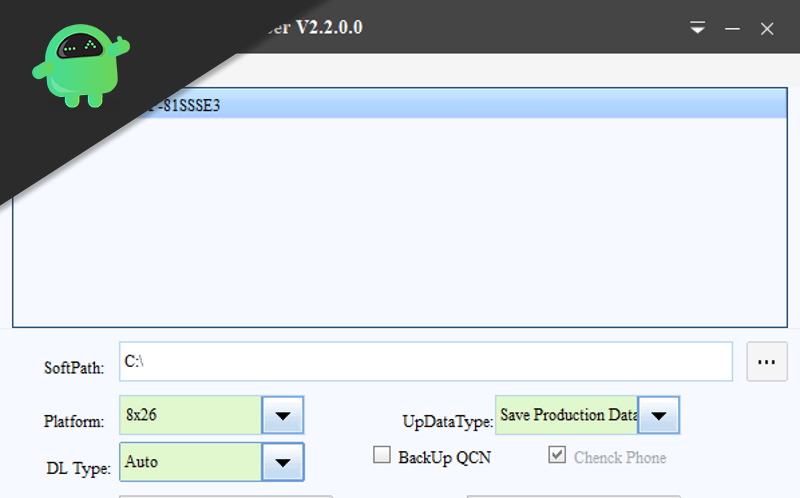Open the title bar dropdown menu icon
Screen dimensions: 800x498
click(x=697, y=28)
